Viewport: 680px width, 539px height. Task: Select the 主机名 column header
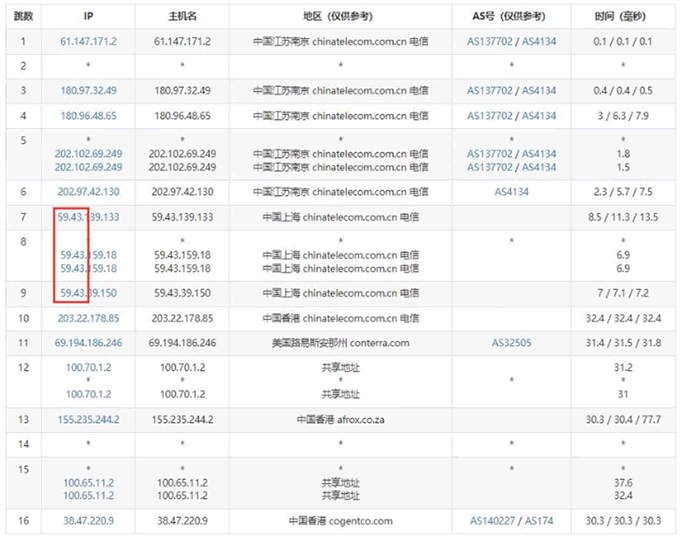[182, 17]
